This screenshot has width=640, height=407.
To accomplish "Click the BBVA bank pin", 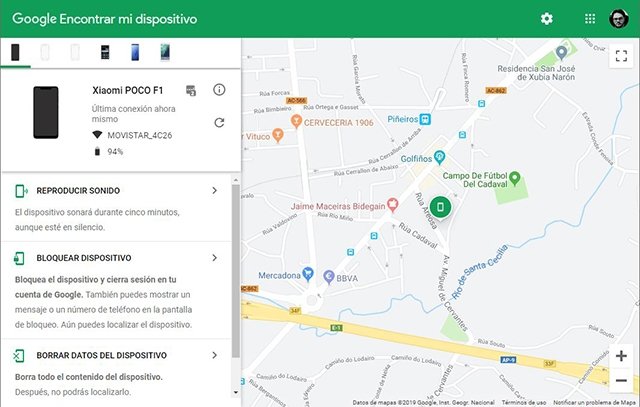I will point(329,277).
